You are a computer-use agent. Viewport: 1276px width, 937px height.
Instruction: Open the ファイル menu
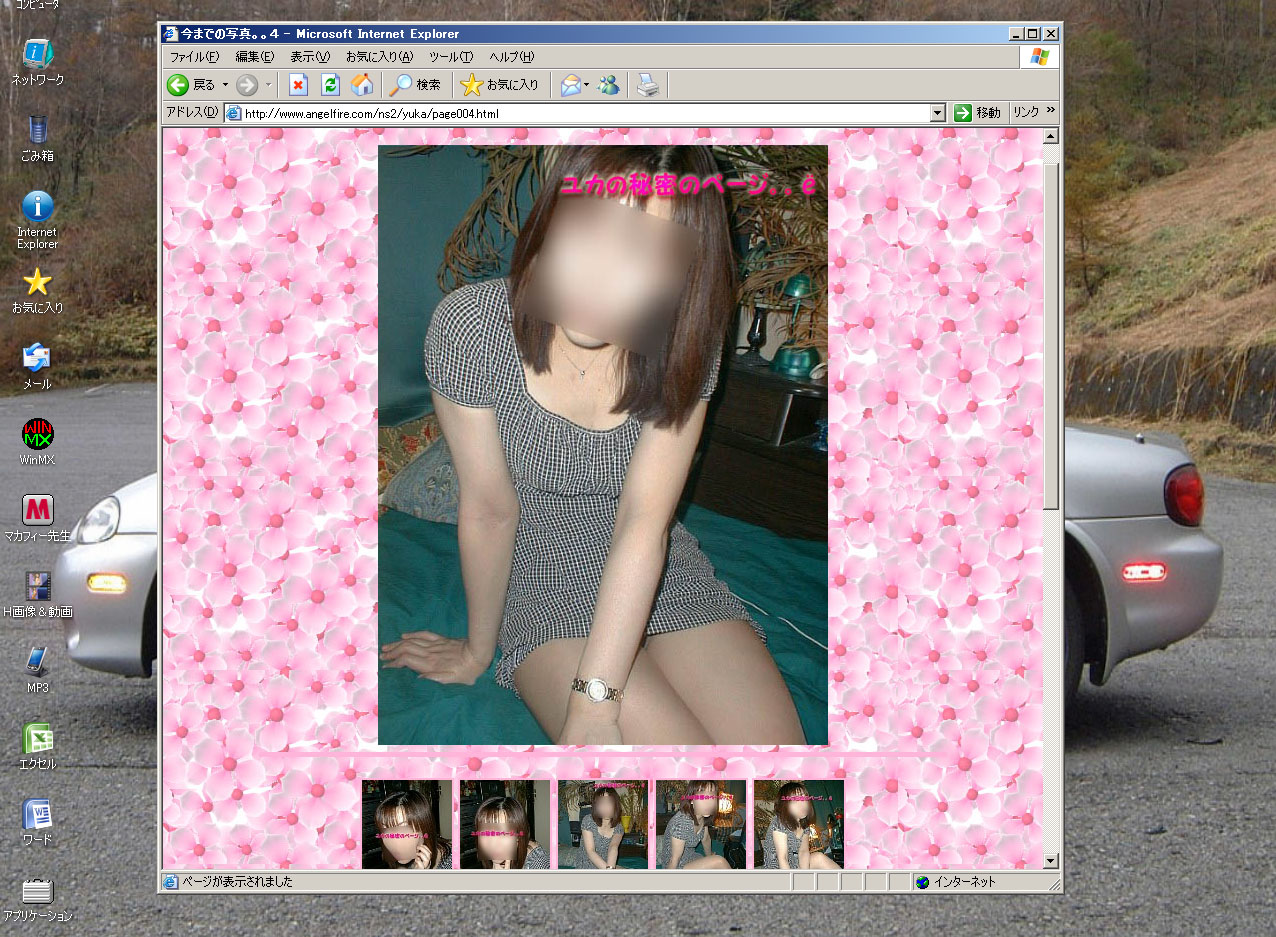[194, 57]
